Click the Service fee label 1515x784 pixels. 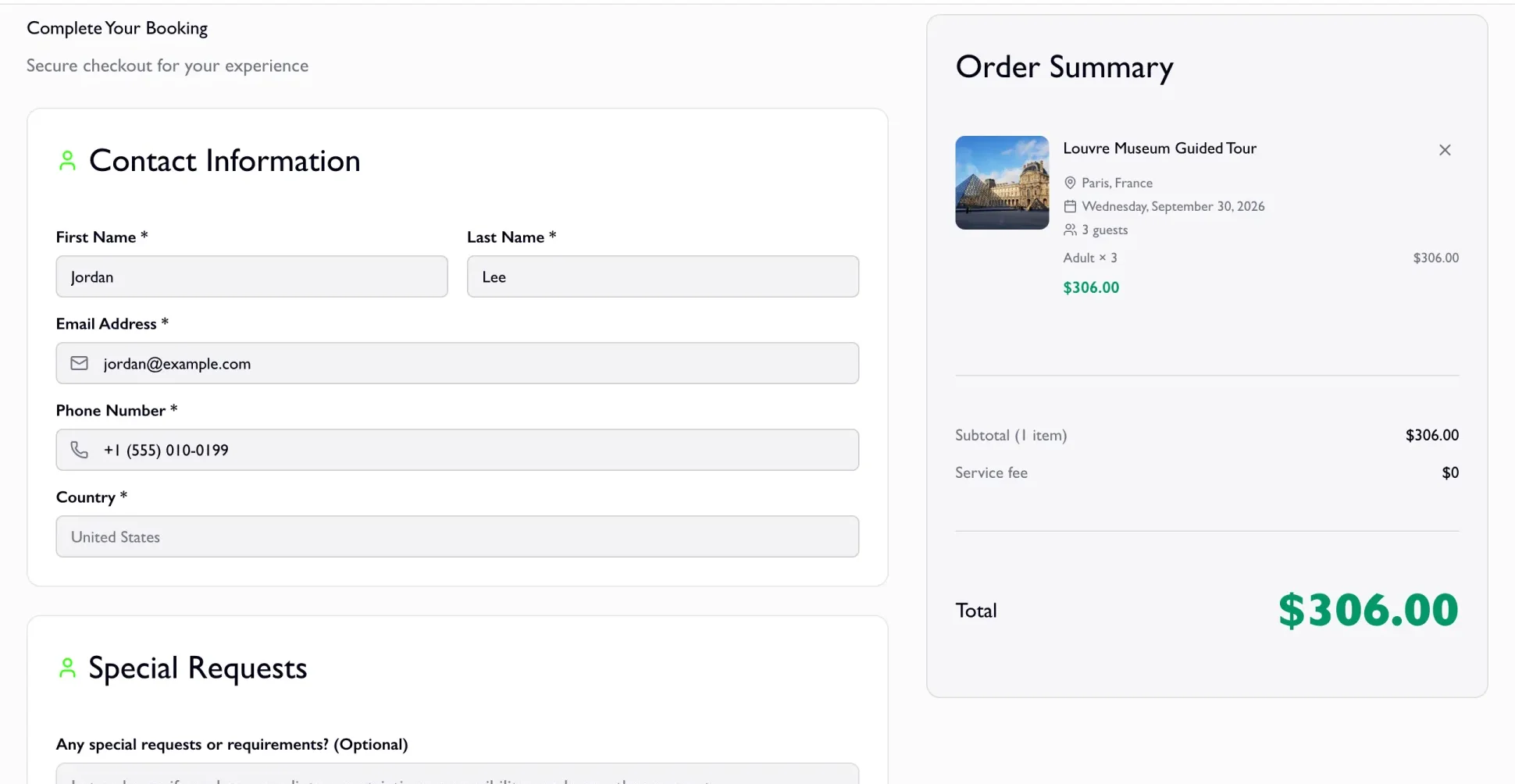[x=991, y=472]
